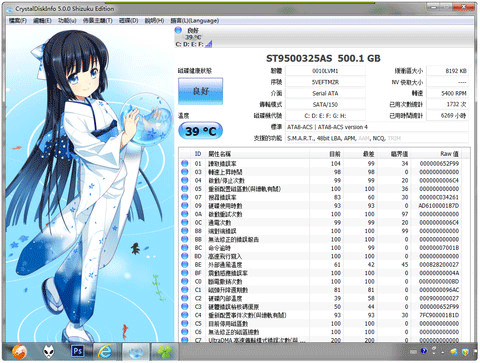The width and height of the screenshot is (480, 363).
Task: Click the status orb for attribute C6
Action: [x=184, y=332]
